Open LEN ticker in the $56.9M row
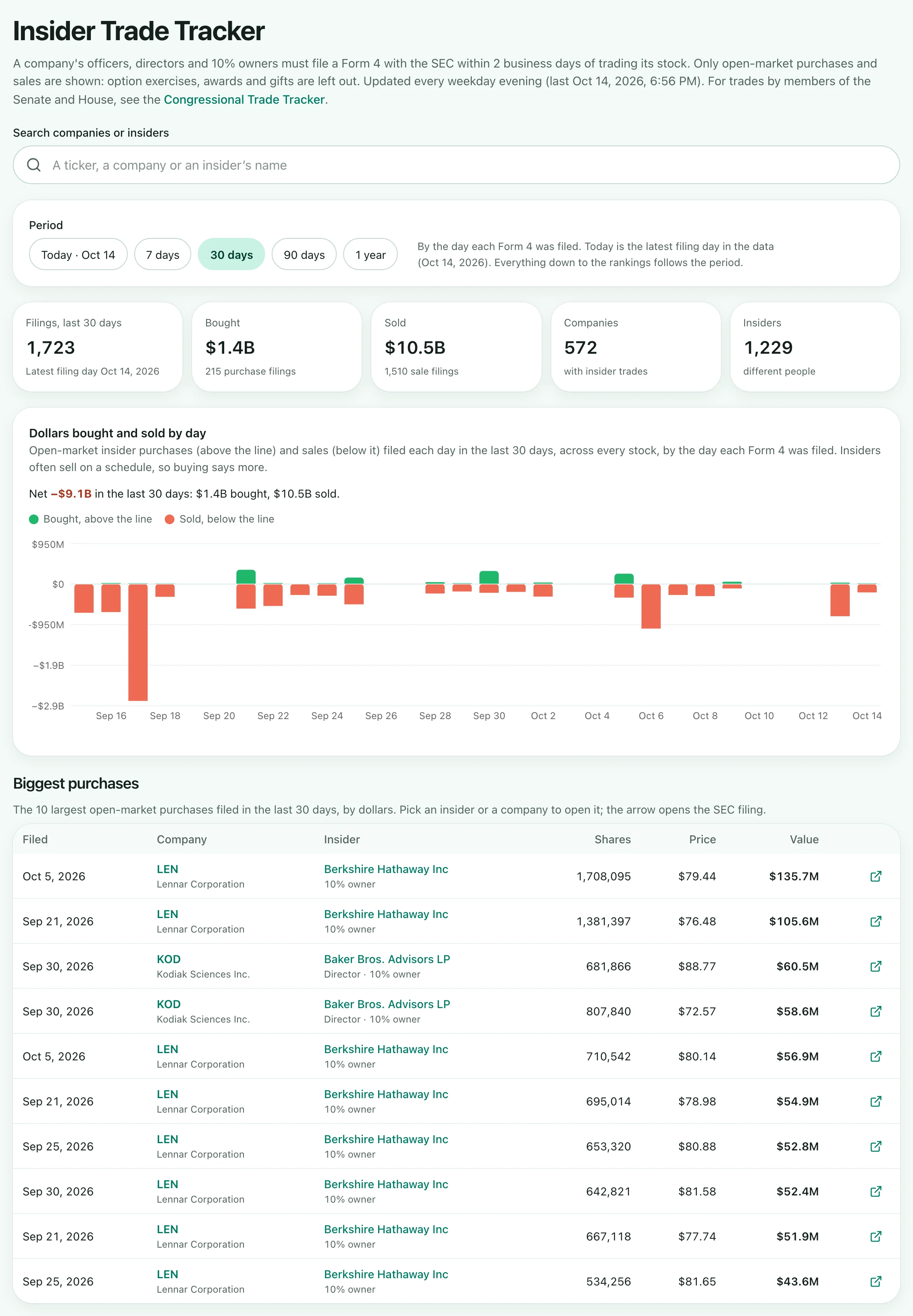913x1316 pixels. [x=167, y=1049]
